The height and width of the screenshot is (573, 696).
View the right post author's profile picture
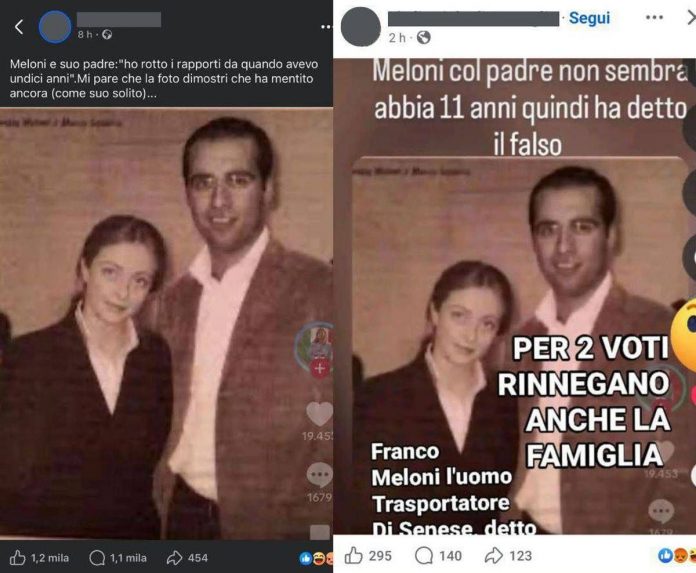point(361,27)
